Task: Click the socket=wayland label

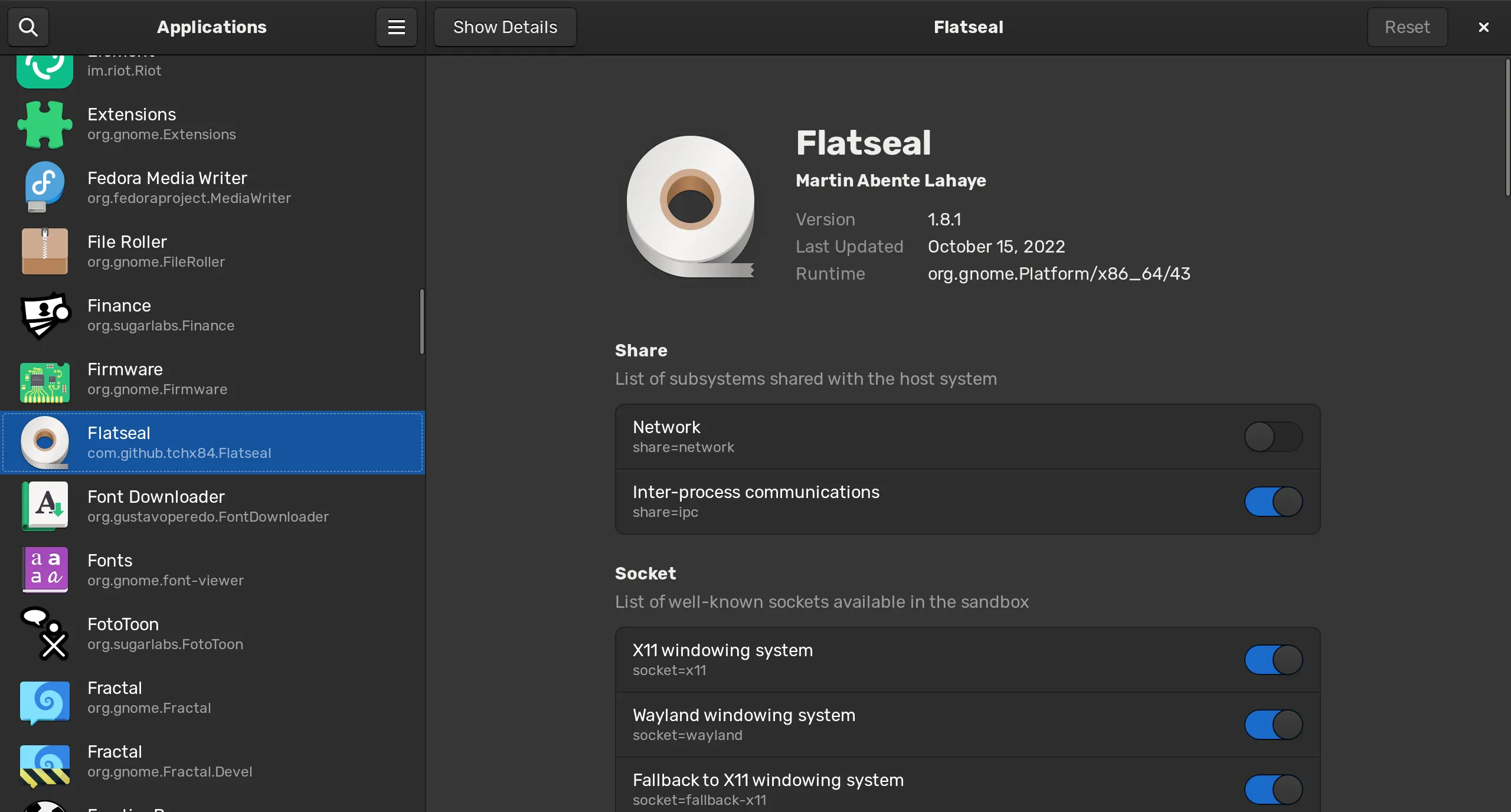Action: pyautogui.click(x=688, y=735)
